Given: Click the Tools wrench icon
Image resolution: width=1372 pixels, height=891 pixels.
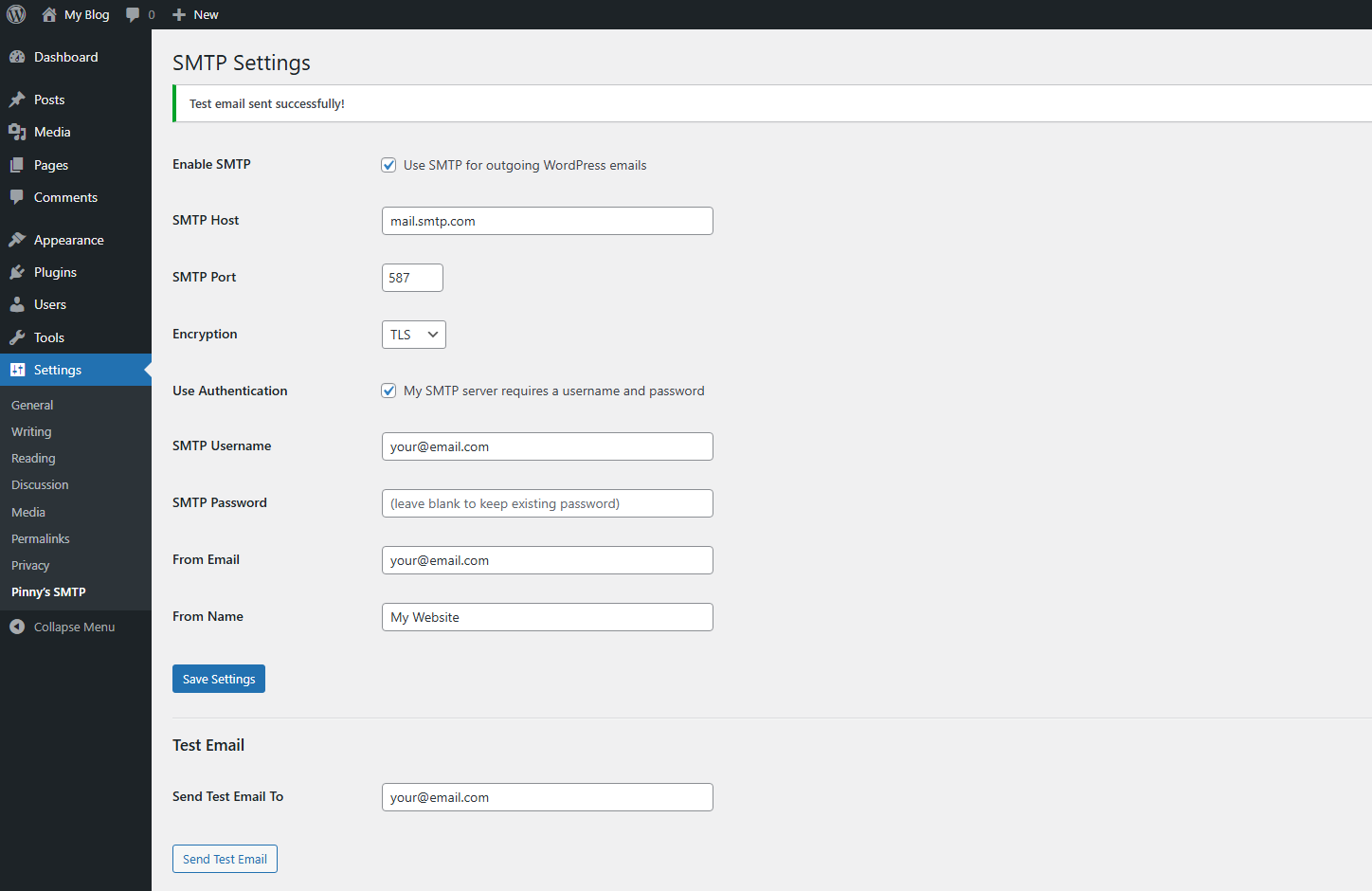Looking at the screenshot, I should (17, 337).
